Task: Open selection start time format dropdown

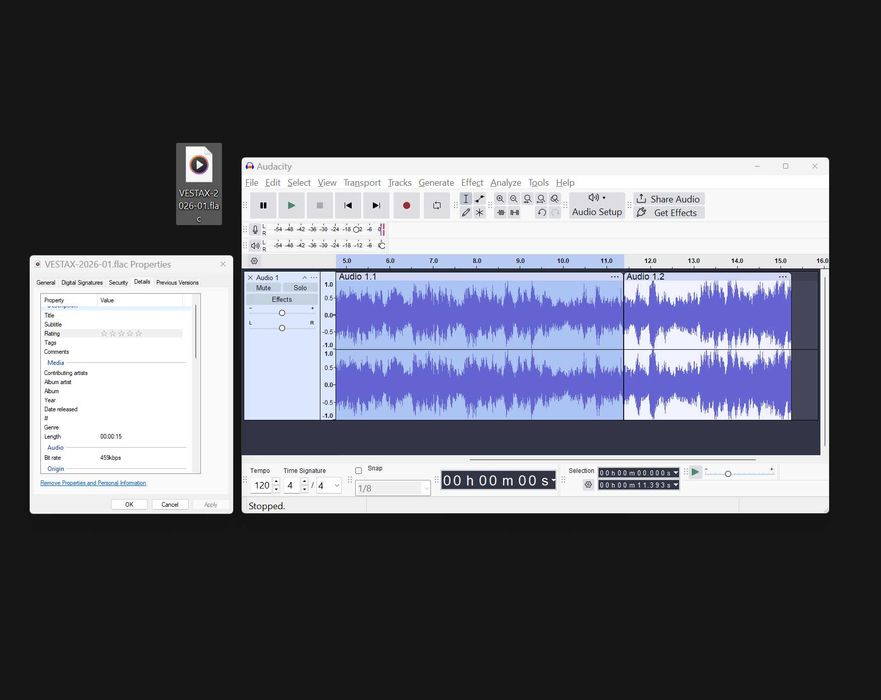Action: pyautogui.click(x=676, y=472)
